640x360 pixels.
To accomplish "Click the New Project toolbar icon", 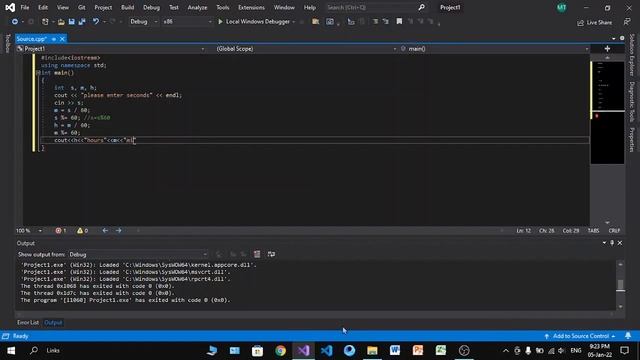I will (45, 22).
